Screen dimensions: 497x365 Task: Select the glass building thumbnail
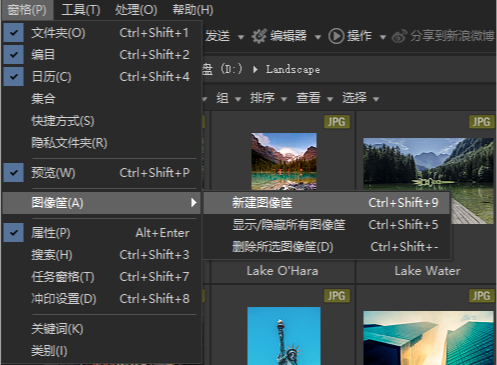428,338
